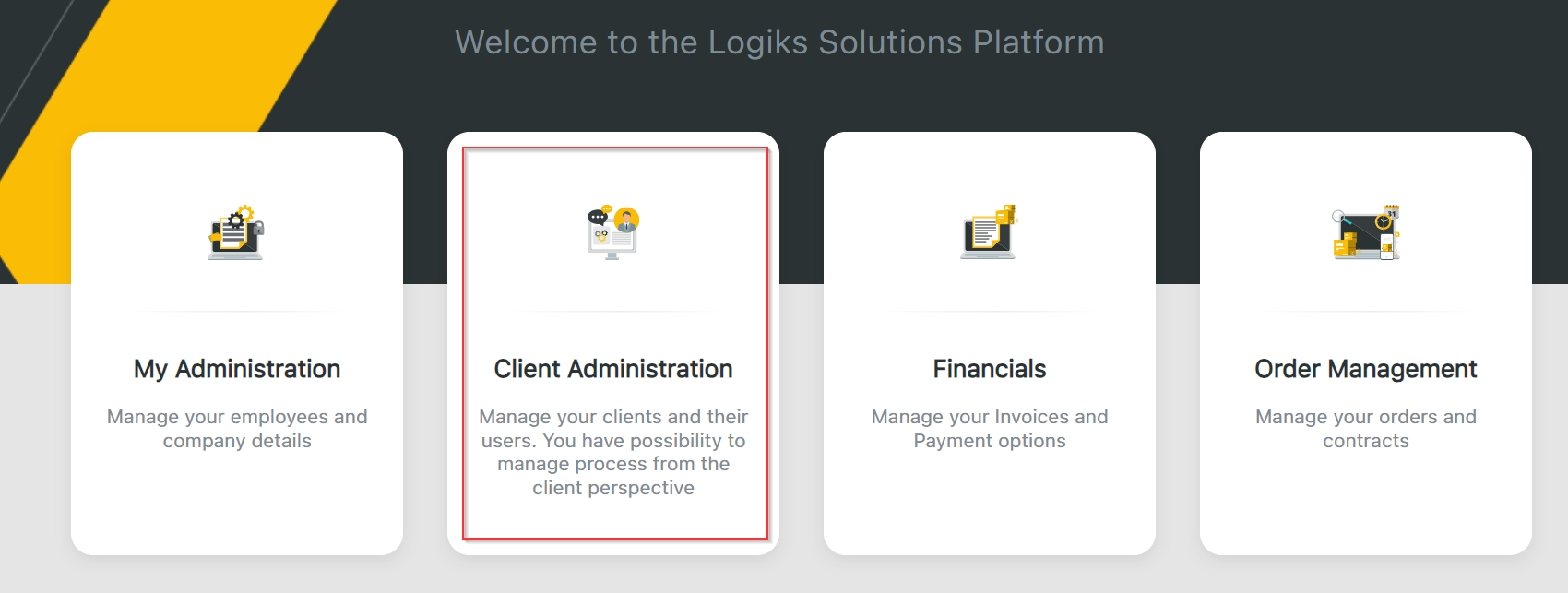Viewport: 1568px width, 593px height.
Task: Click the Order Management calendar boxes icon
Action: [x=1365, y=232]
